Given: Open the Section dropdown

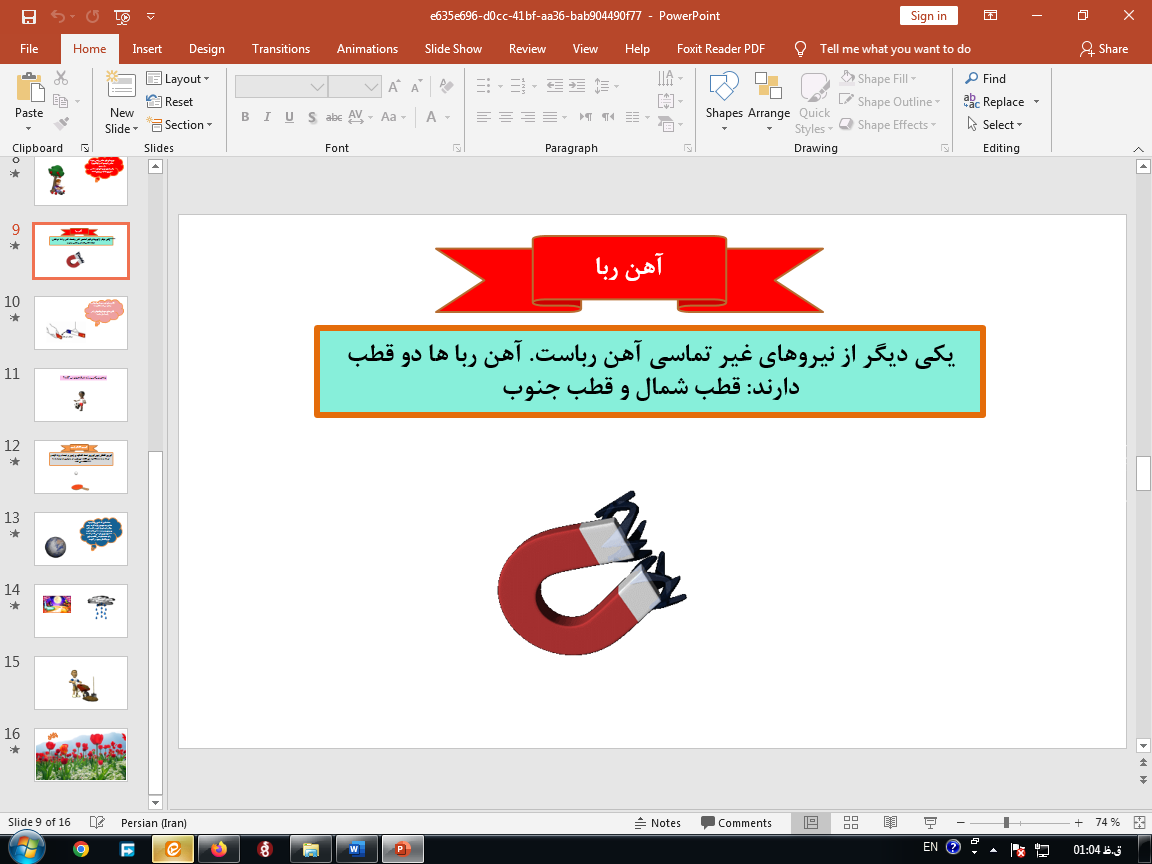Looking at the screenshot, I should [179, 125].
